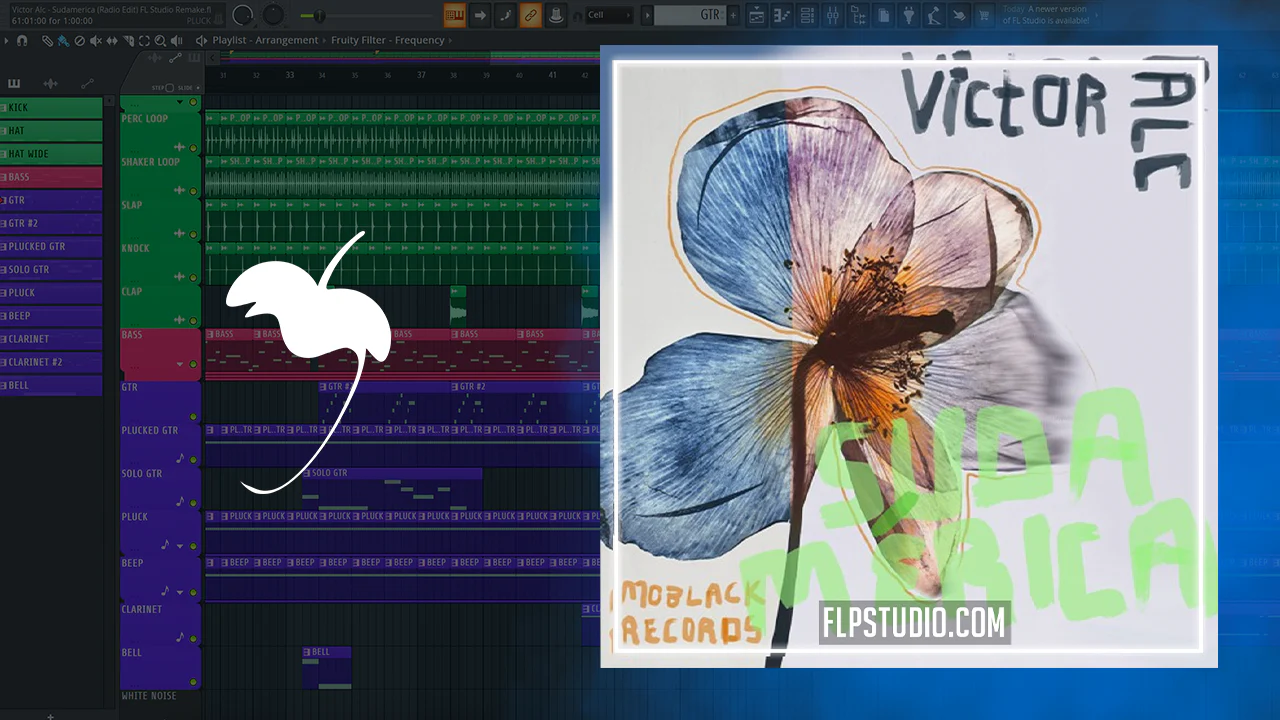Image resolution: width=1280 pixels, height=720 pixels.
Task: Mute the PERC LOOP track
Action: pyautogui.click(x=194, y=147)
